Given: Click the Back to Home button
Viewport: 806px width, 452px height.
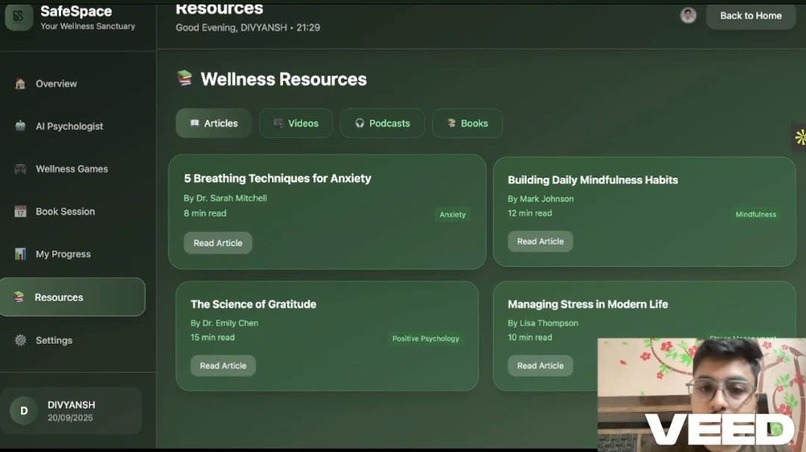Looking at the screenshot, I should 750,16.
